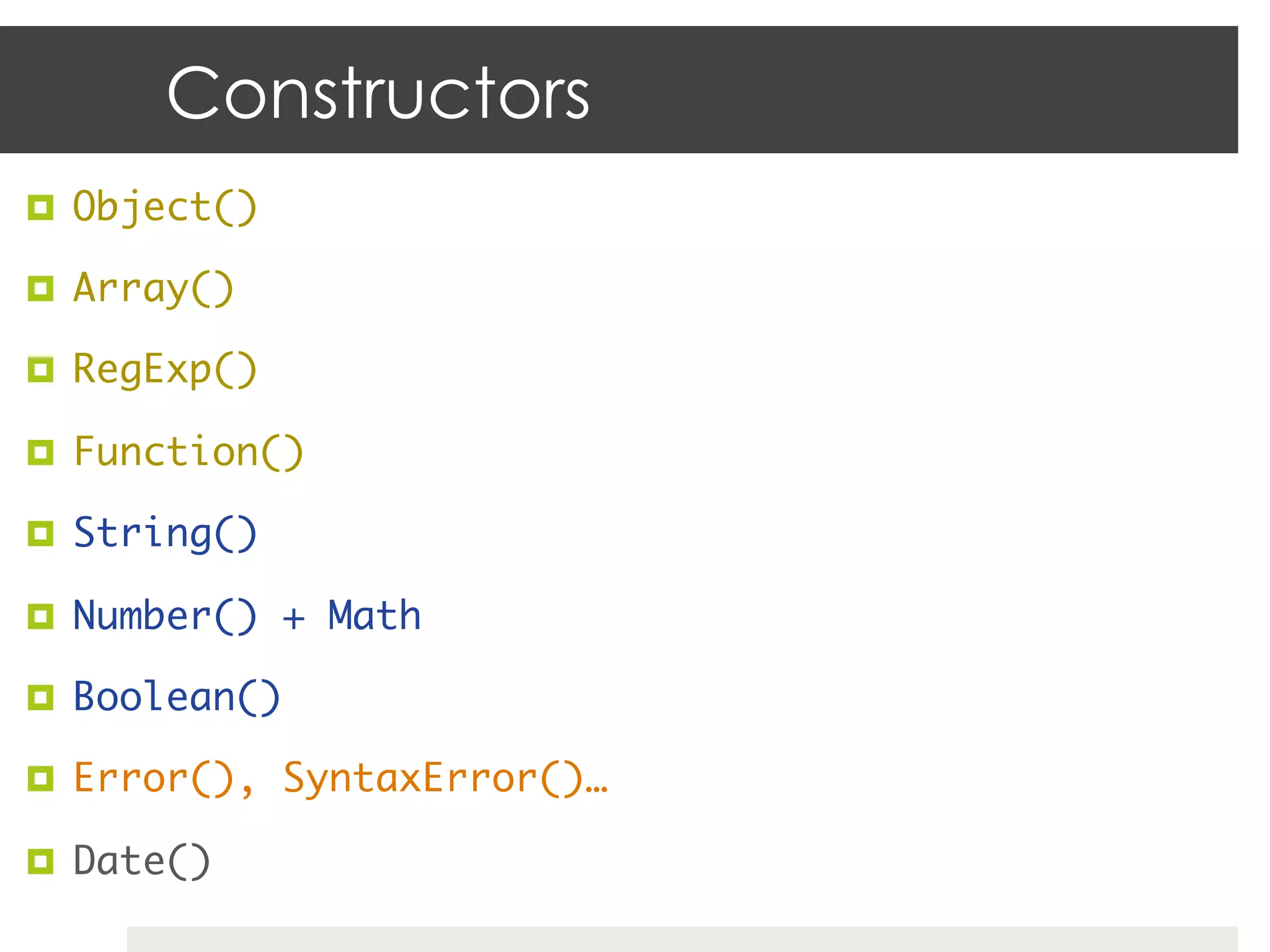Click the green bullet beside Function()
1270x952 pixels.
coord(41,452)
